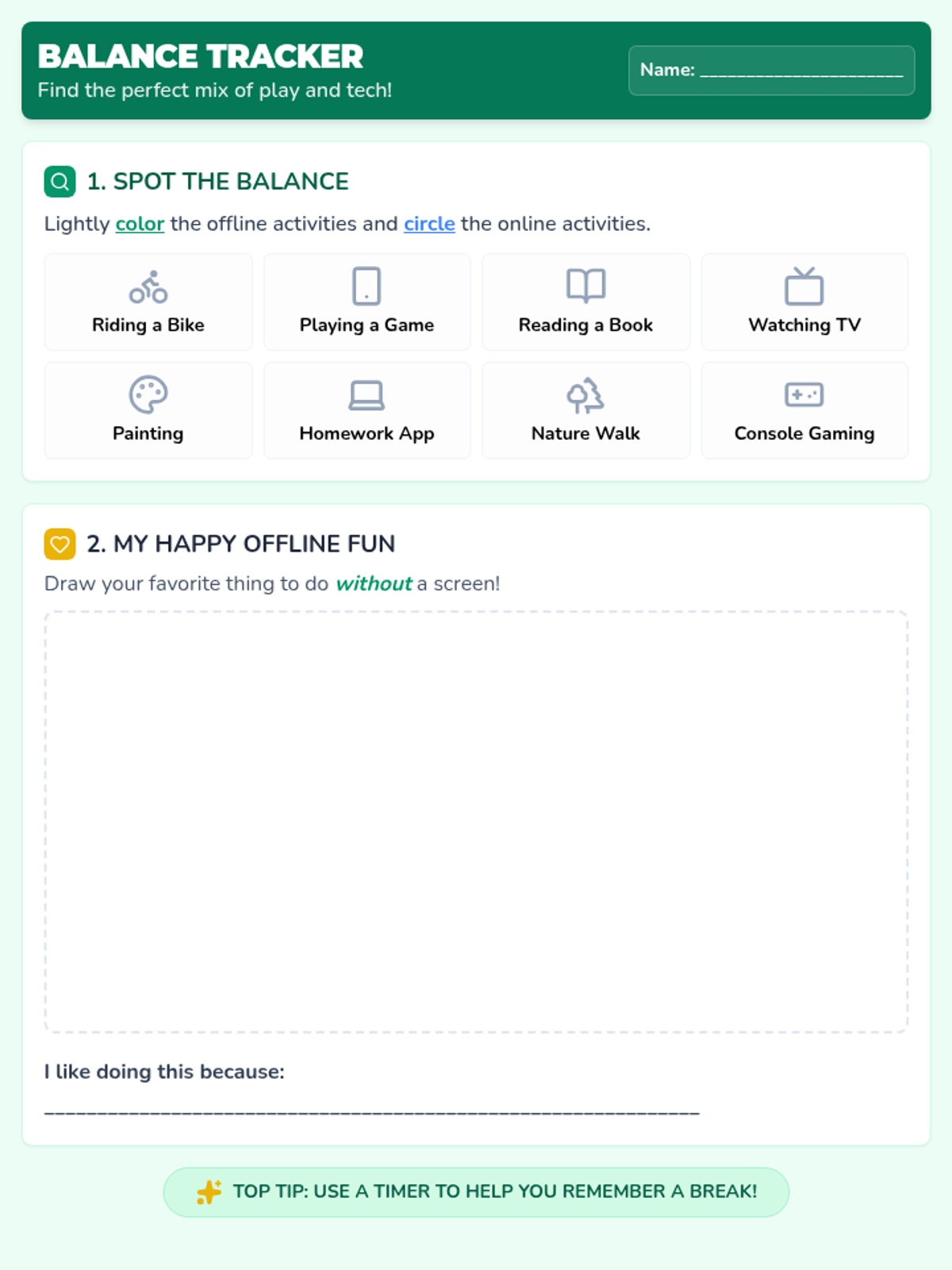Click inside the dashed drawing box
Viewport: 952px width, 1270px height.
(x=476, y=822)
